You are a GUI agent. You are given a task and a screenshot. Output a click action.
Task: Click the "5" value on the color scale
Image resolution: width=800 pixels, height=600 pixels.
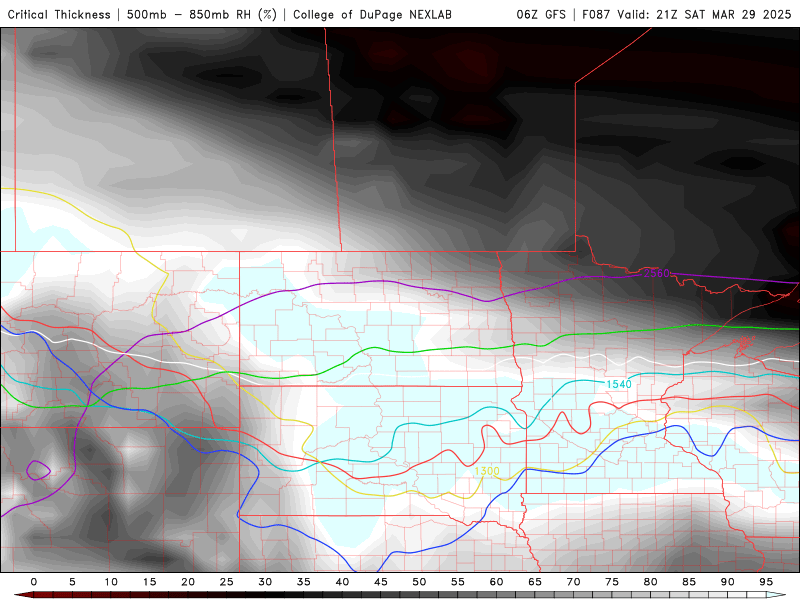72,582
